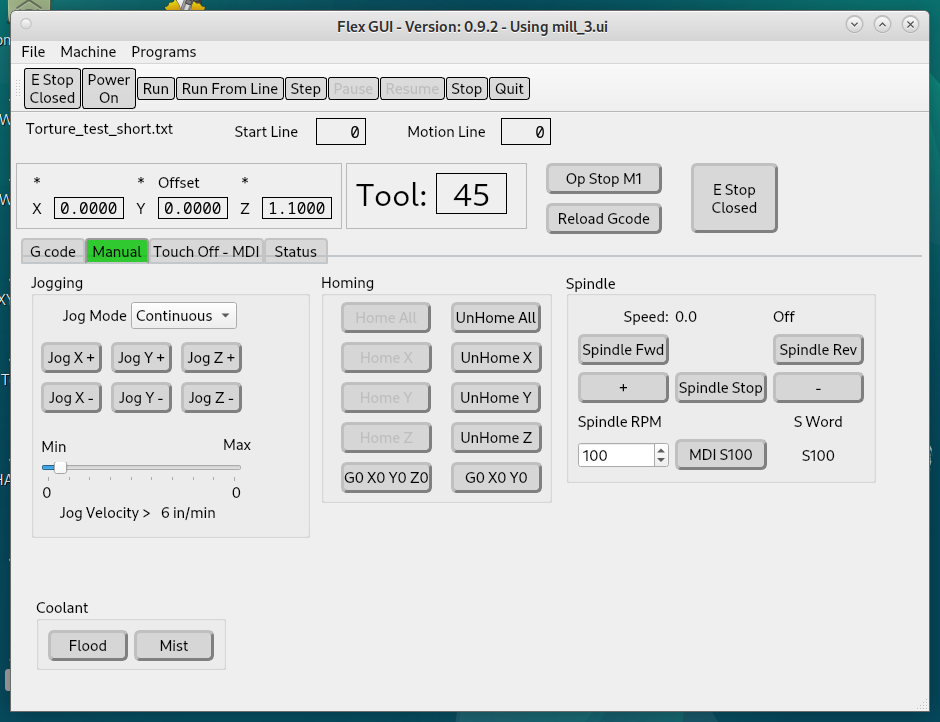Click the Stop toolbar button
The image size is (940, 722).
pos(466,89)
